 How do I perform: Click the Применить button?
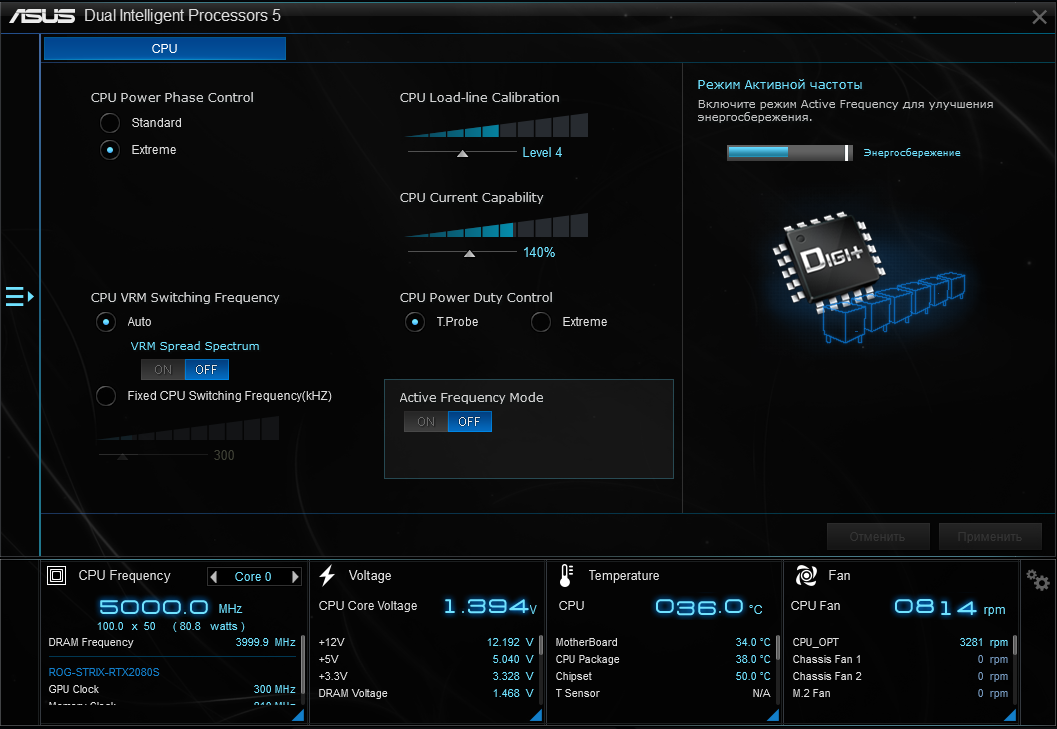990,537
